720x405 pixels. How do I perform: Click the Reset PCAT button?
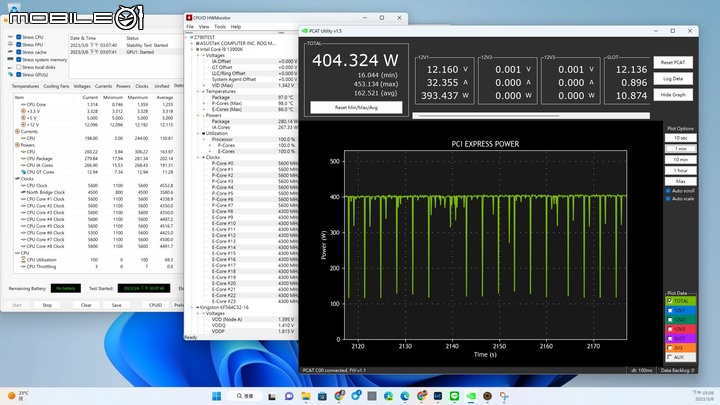673,62
